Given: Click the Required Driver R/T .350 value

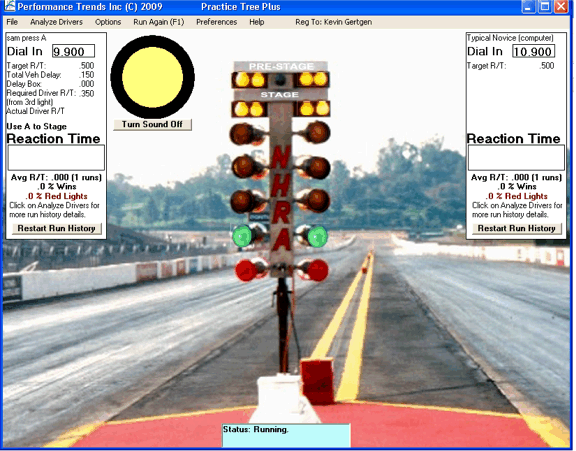Looking at the screenshot, I should click(x=87, y=93).
